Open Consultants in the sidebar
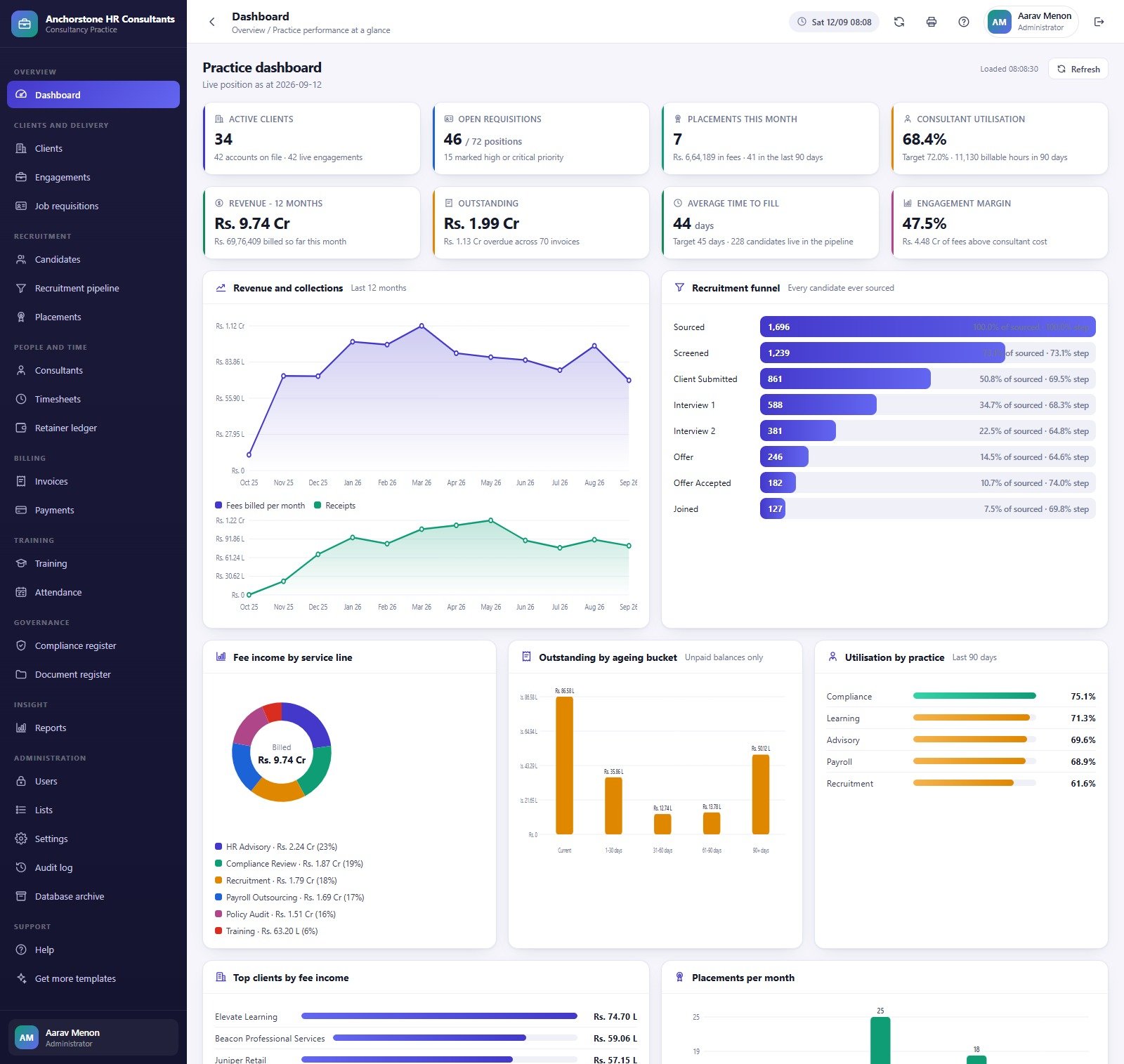The height and width of the screenshot is (1064, 1124). click(93, 370)
